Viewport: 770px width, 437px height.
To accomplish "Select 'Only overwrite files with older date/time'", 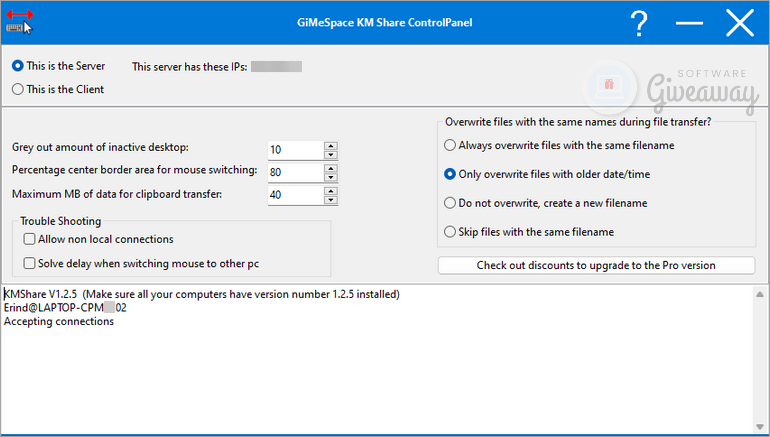I will pos(449,174).
